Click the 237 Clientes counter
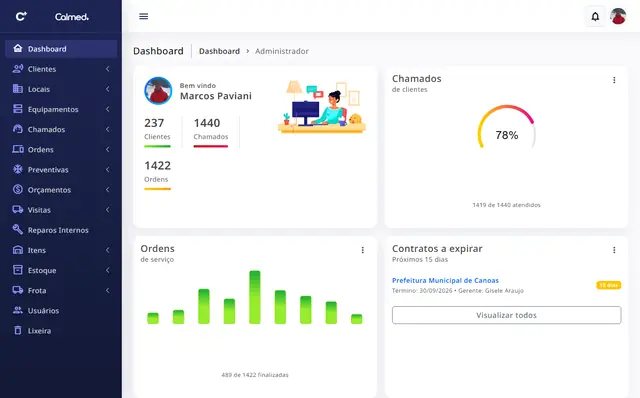The width and height of the screenshot is (640, 398). [157, 132]
